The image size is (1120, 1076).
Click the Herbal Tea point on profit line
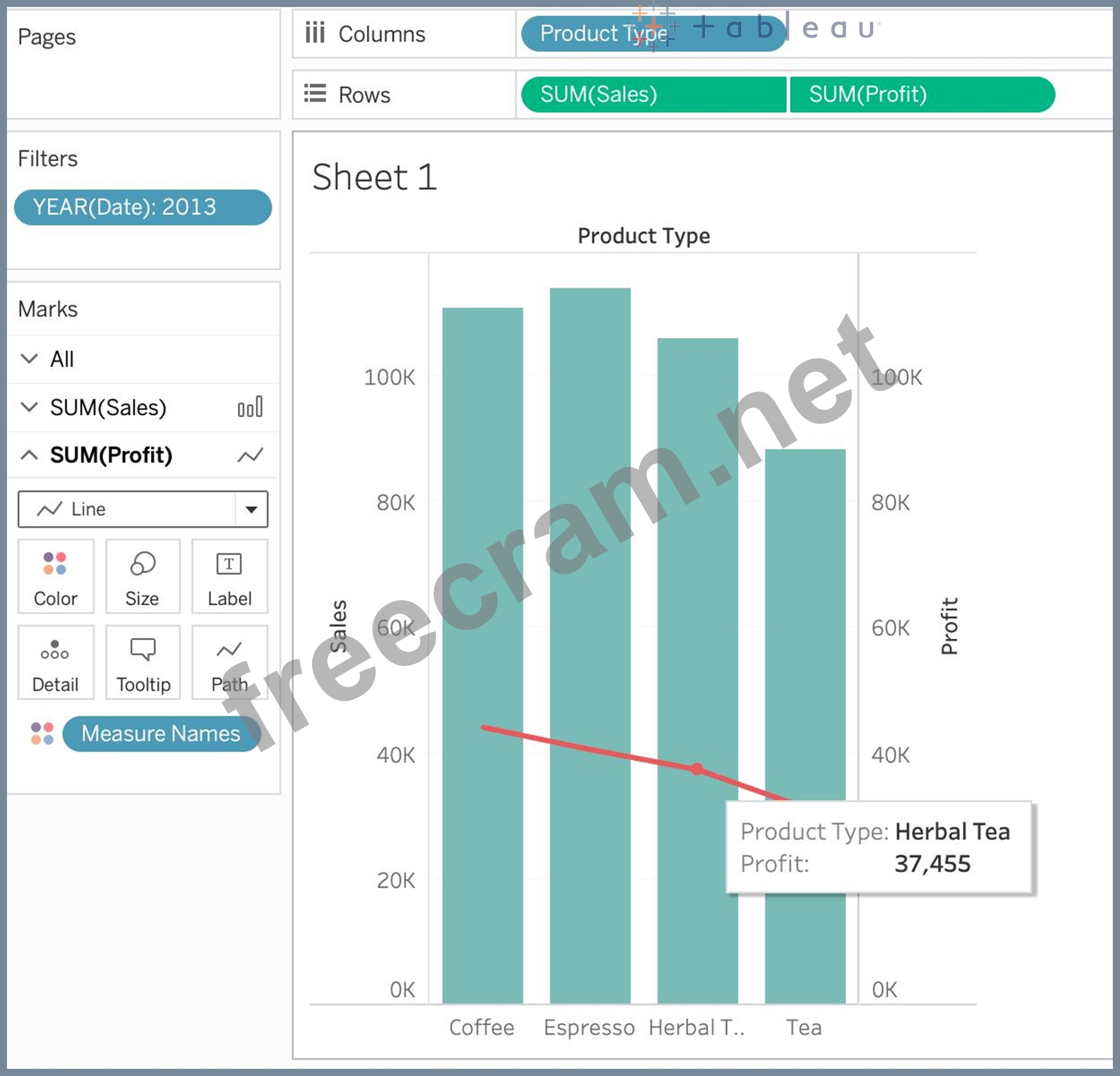tap(697, 769)
